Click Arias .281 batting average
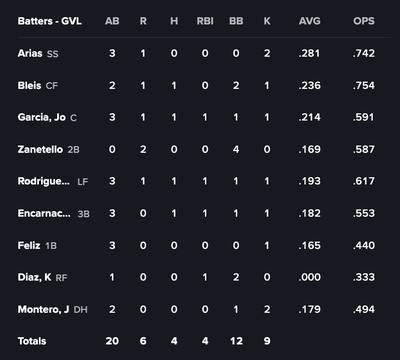 [309, 53]
